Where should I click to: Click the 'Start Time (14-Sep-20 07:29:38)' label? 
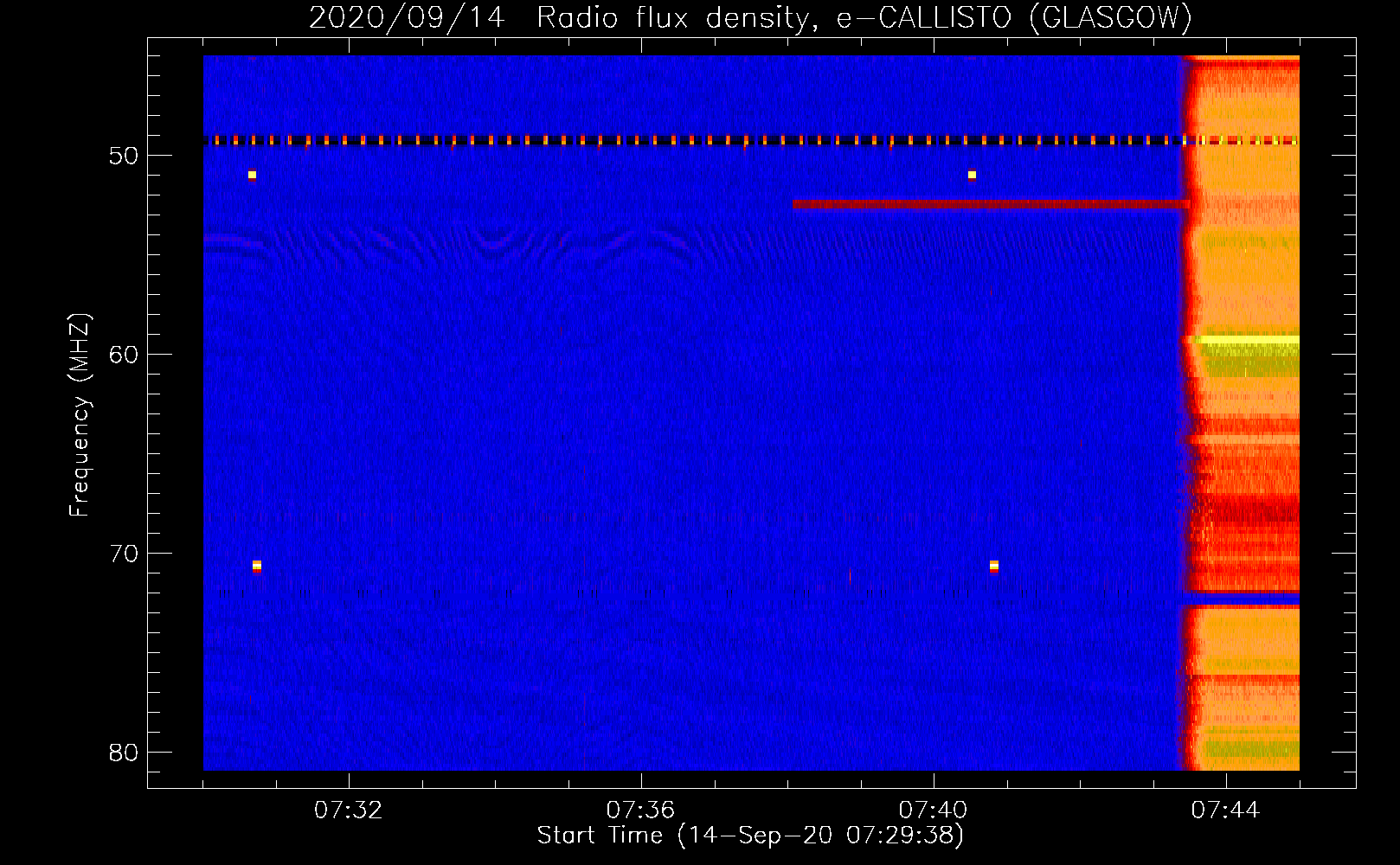coord(750,836)
